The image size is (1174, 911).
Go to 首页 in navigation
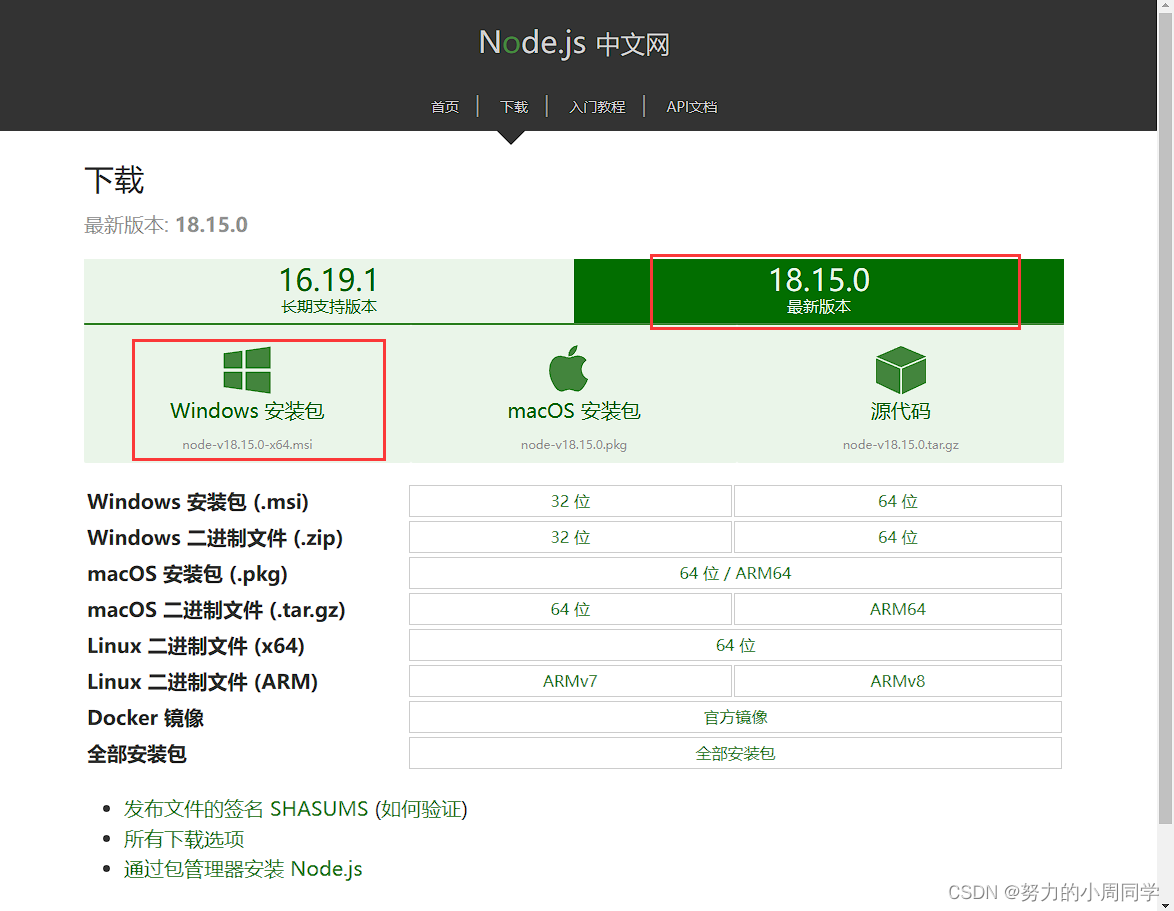[445, 107]
